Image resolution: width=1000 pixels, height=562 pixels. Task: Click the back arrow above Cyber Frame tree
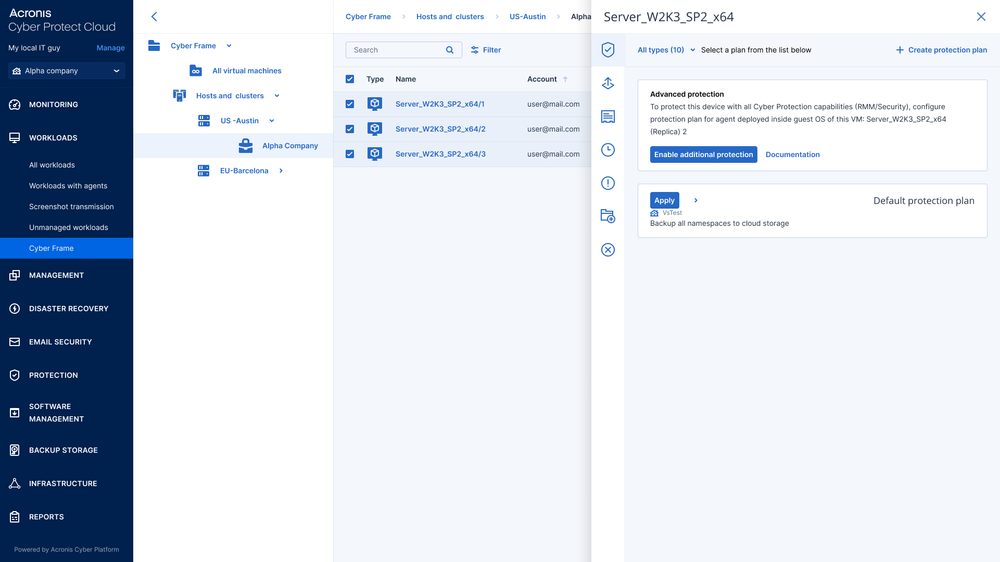[x=154, y=17]
